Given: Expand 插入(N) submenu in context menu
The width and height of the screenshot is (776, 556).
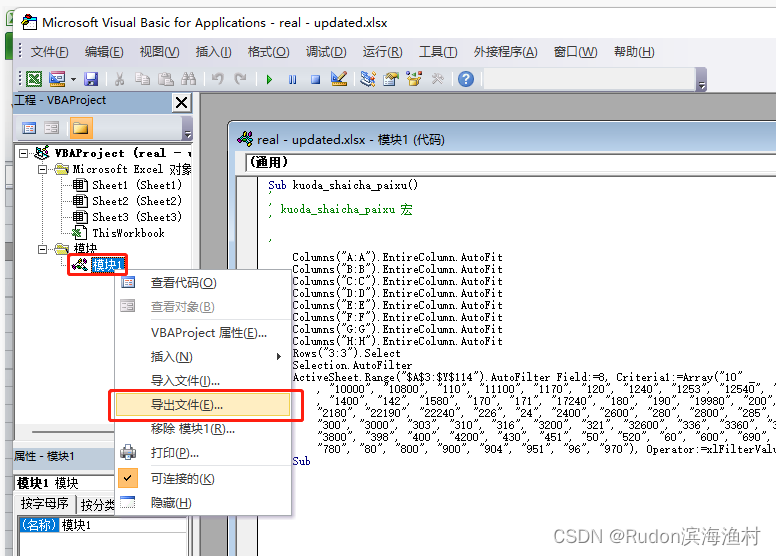Looking at the screenshot, I should tap(203, 356).
